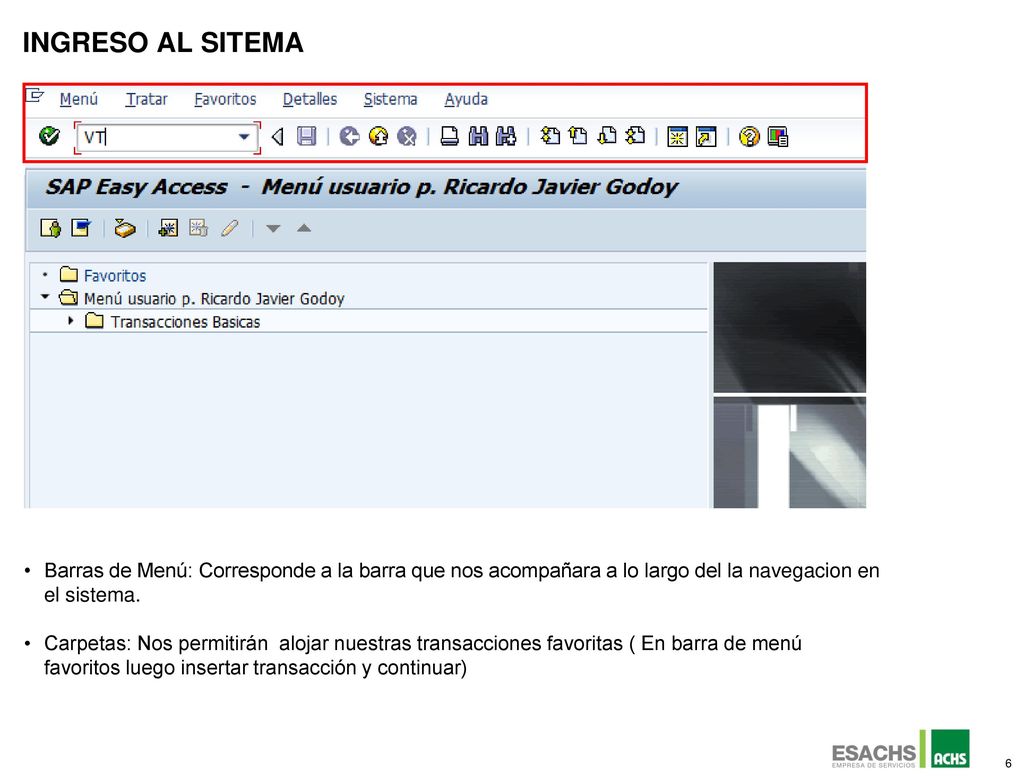Click the Transacciones Basicas folder icon
Viewport: 1024px width, 778px height.
click(94, 321)
